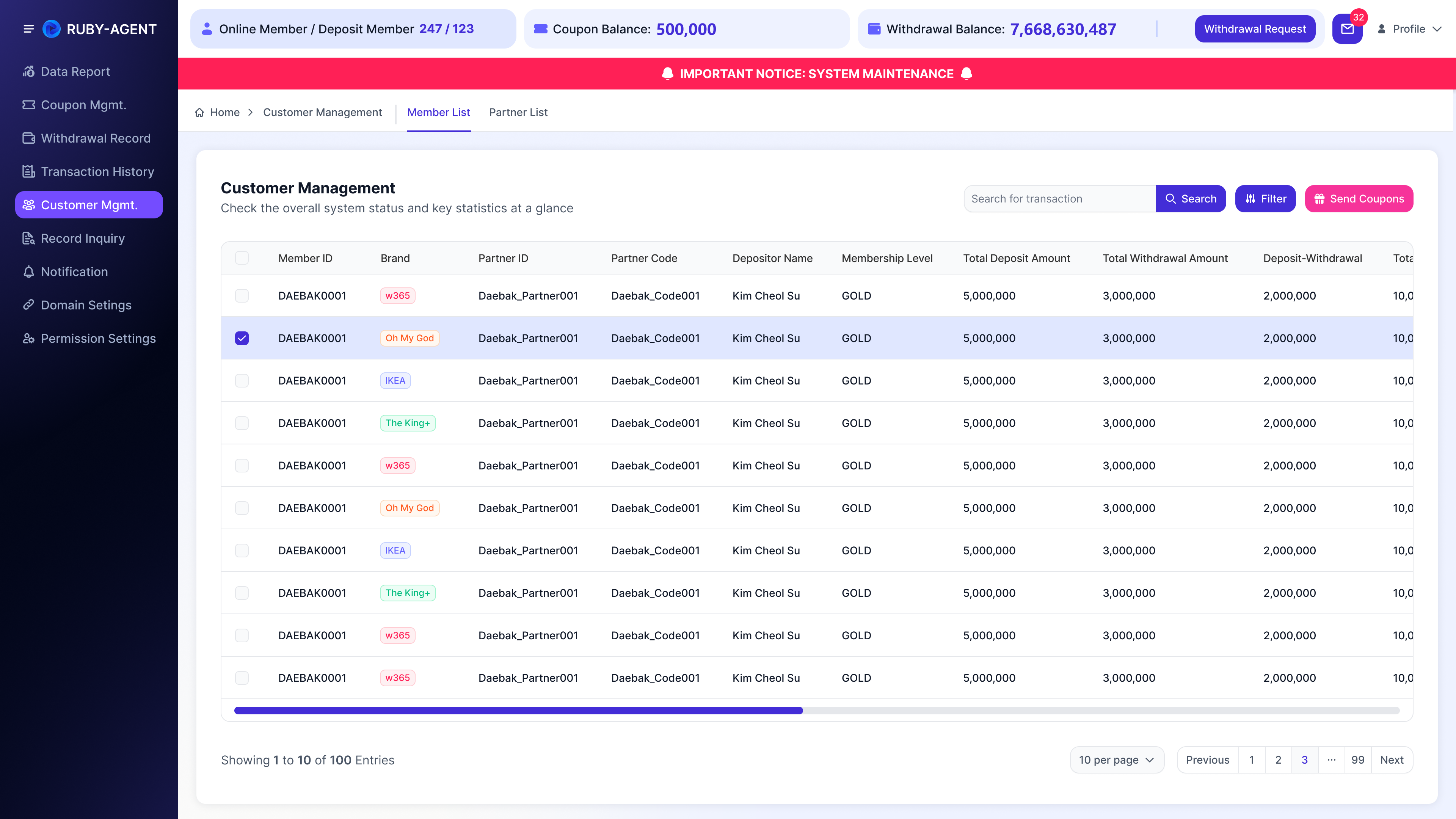Click the Record Inquiry document icon
This screenshot has height=819, width=1456.
[28, 238]
